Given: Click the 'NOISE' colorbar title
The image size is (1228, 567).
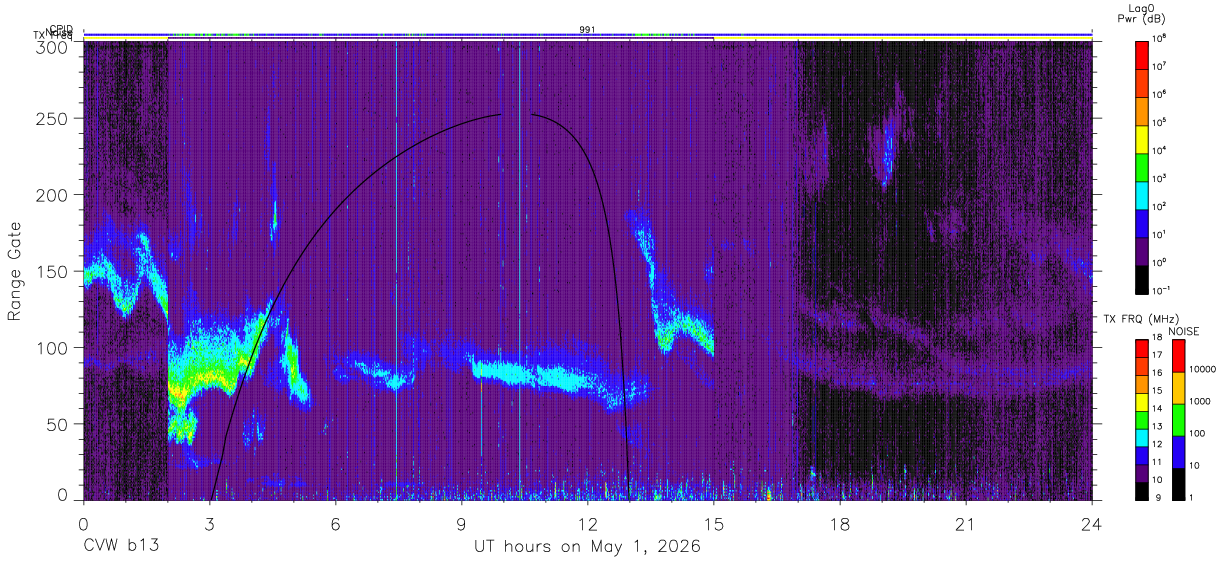Looking at the screenshot, I should click(x=1184, y=331).
